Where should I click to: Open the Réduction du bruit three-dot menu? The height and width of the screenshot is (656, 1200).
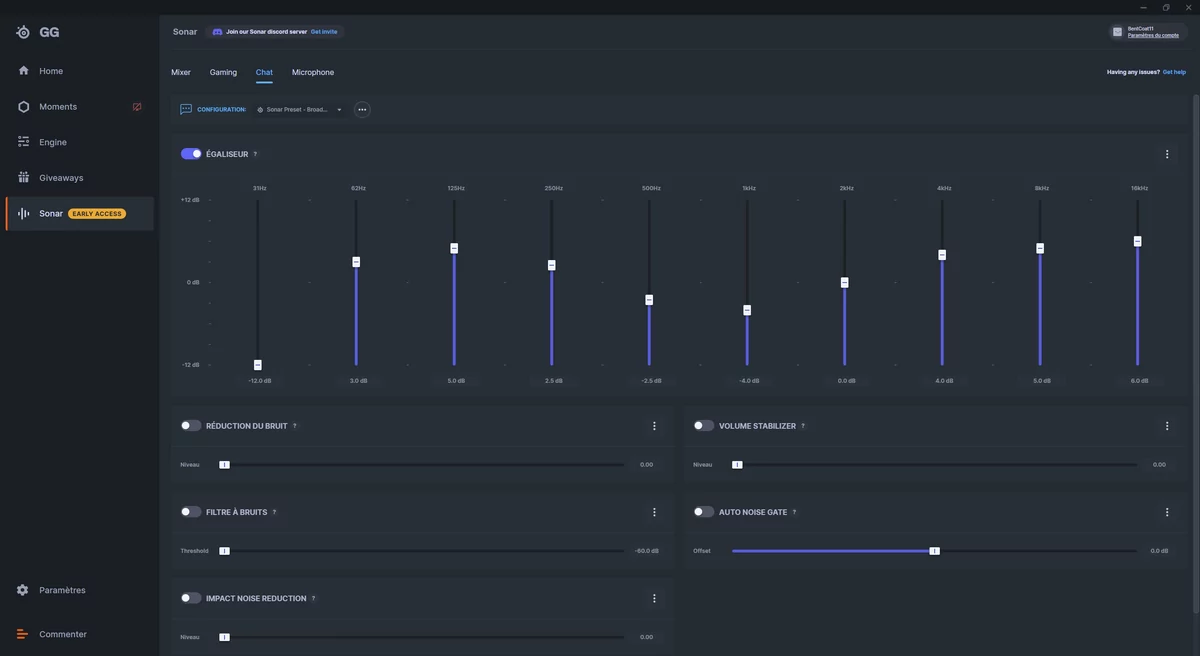[x=654, y=426]
